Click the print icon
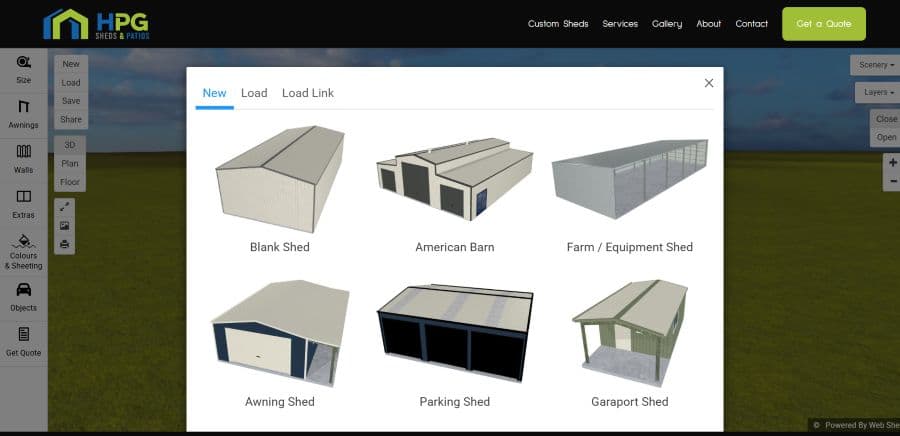This screenshot has height=436, width=900. [64, 244]
